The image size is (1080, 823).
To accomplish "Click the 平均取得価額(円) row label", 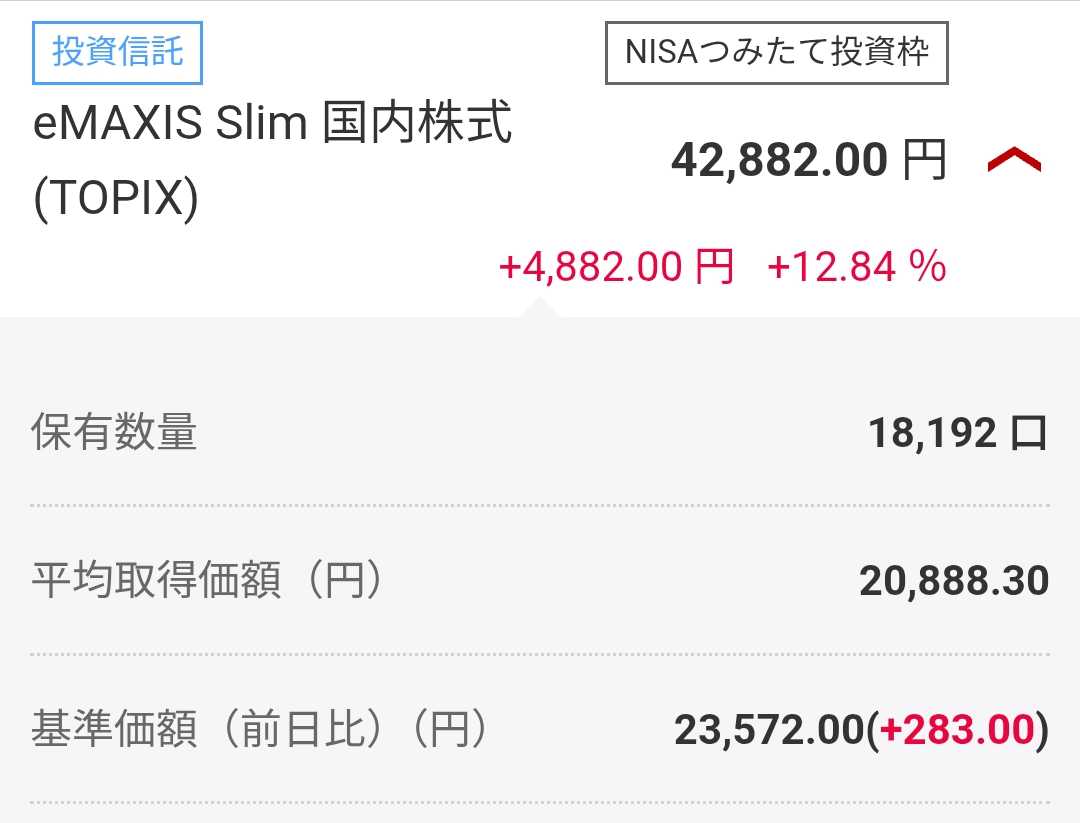I will click(207, 581).
